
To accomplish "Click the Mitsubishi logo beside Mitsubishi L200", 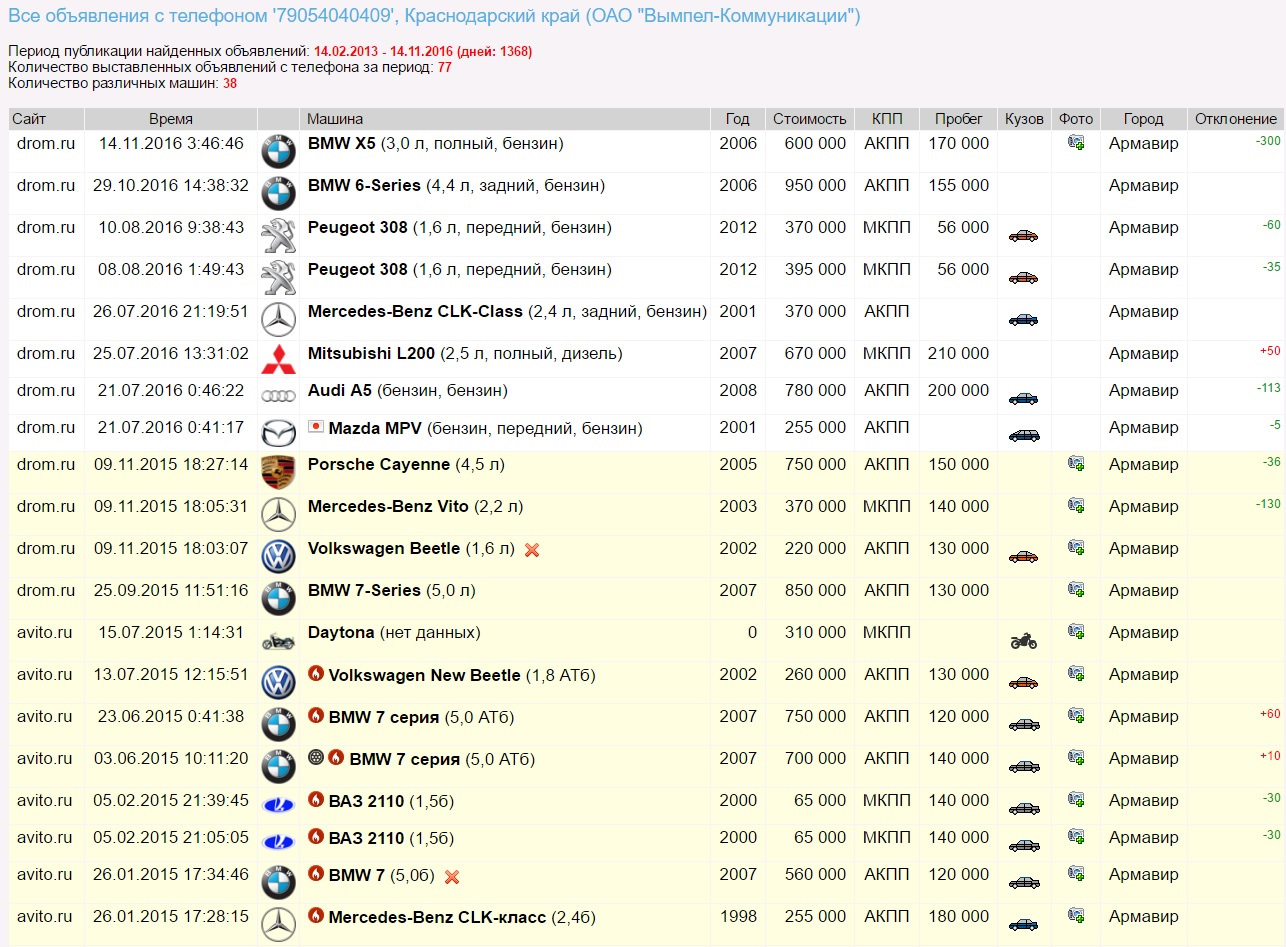I will [x=278, y=359].
